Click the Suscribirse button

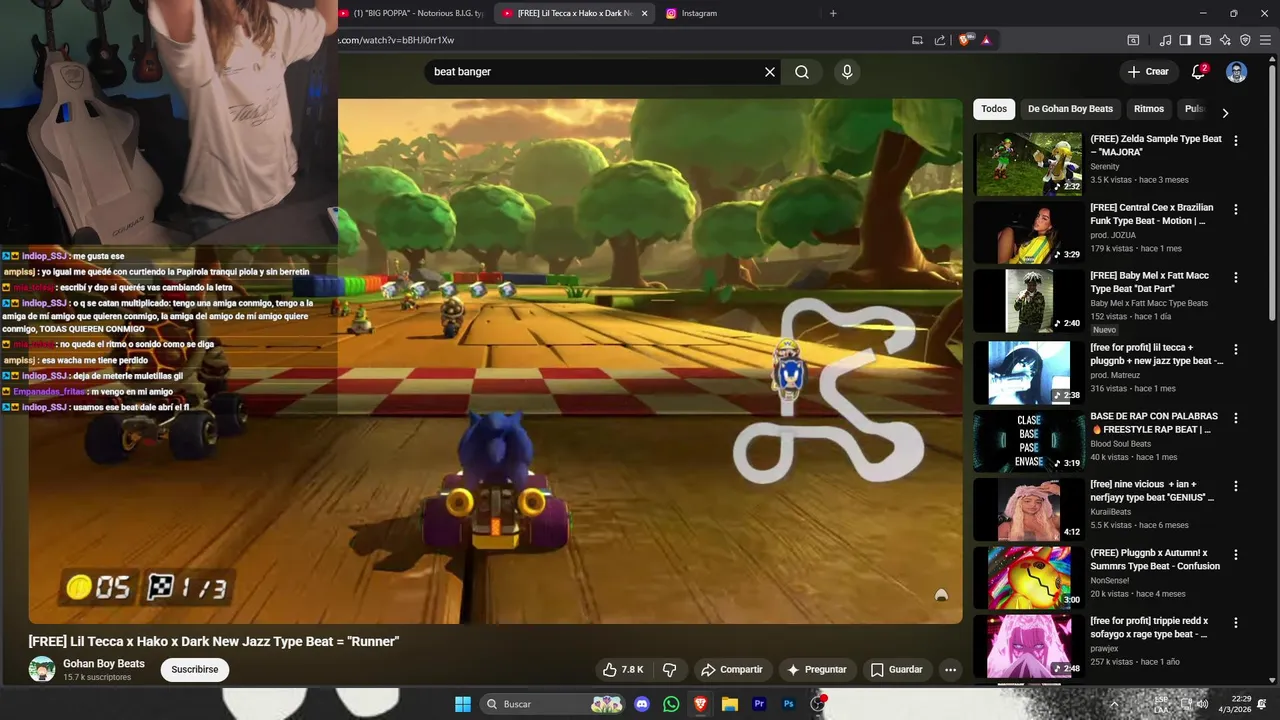tap(195, 670)
